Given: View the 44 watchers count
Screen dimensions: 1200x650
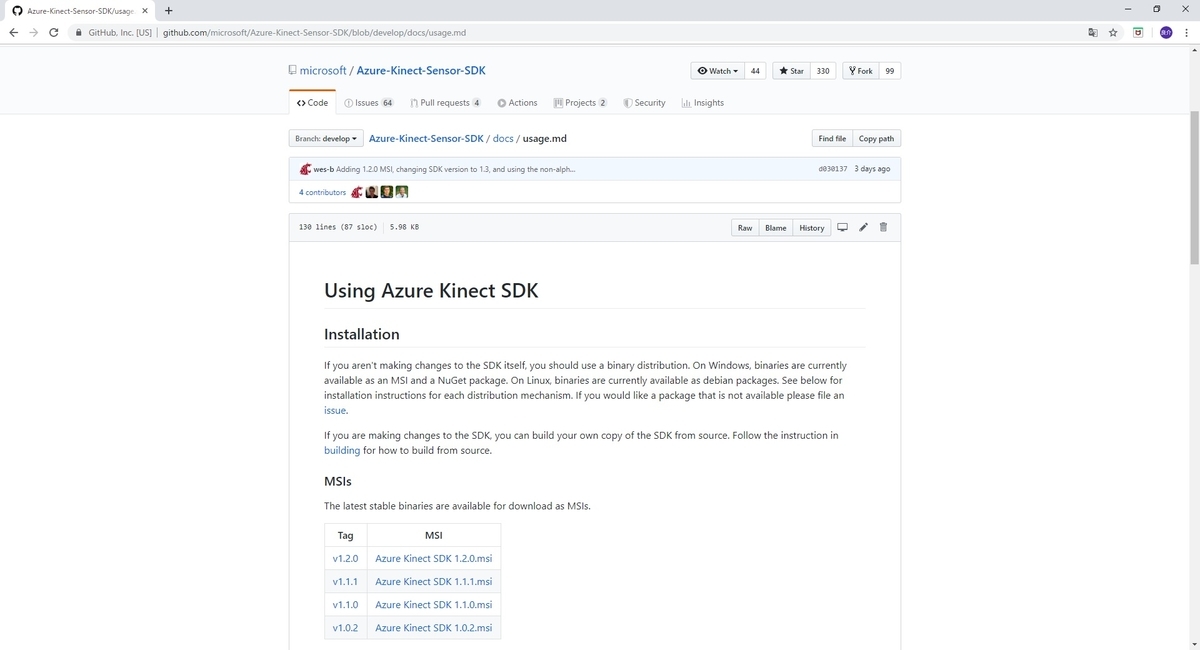Looking at the screenshot, I should (x=755, y=71).
